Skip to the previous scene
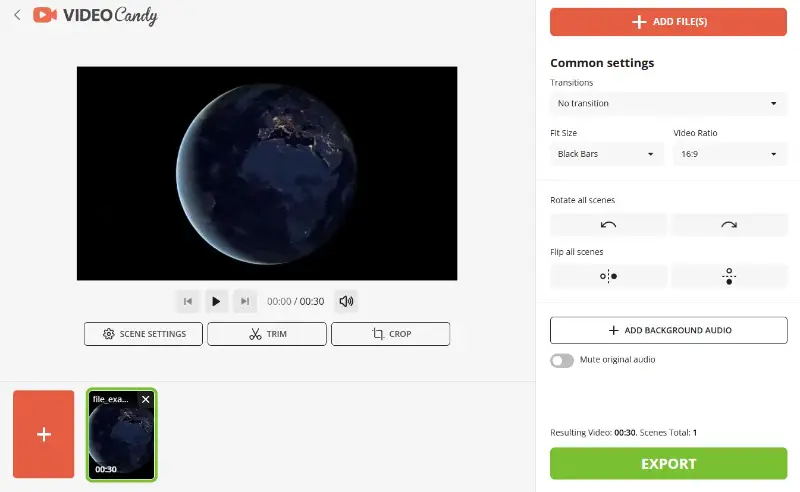800x492 pixels. point(187,301)
